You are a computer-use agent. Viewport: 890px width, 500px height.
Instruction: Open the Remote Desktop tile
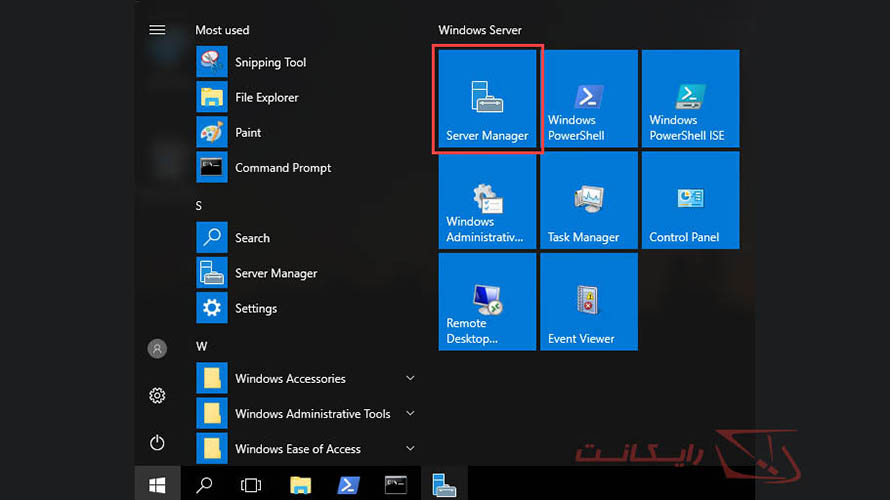tap(487, 302)
